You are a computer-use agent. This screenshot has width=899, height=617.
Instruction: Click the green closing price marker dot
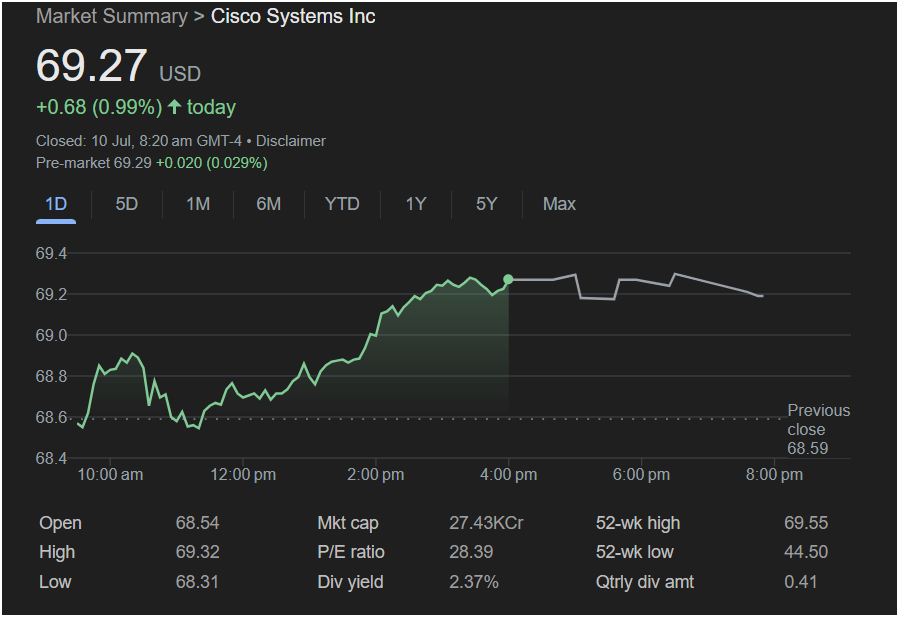[x=508, y=280]
